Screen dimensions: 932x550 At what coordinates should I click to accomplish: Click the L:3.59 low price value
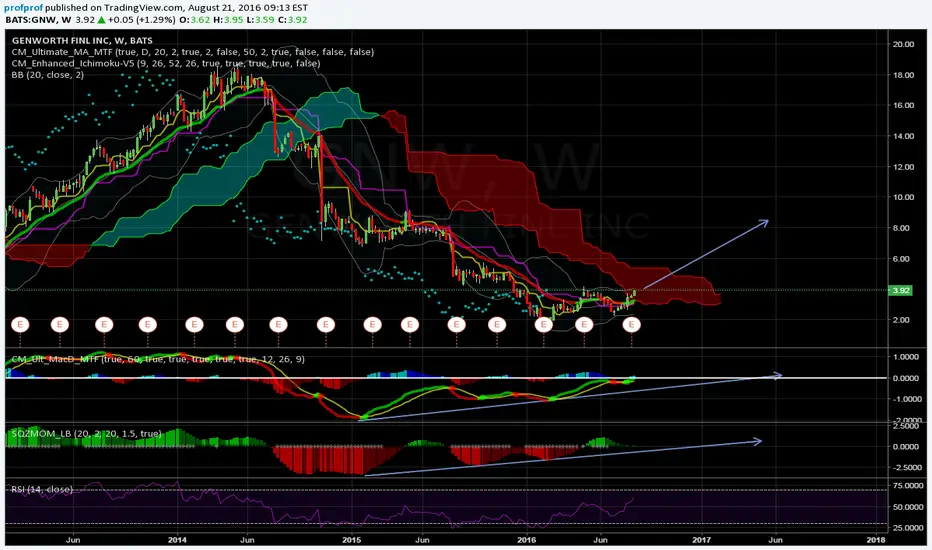tap(259, 20)
